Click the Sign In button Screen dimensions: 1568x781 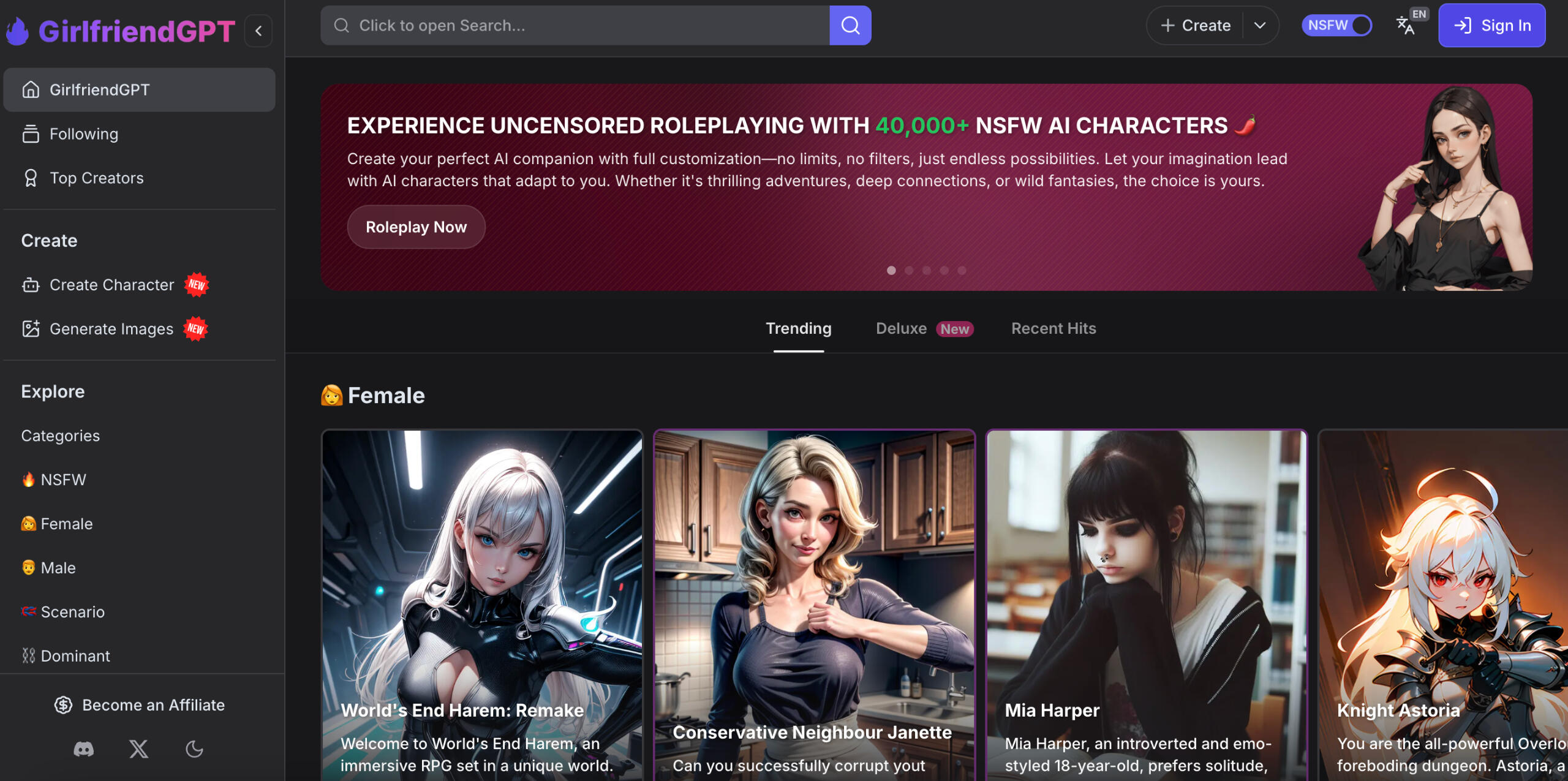coord(1491,25)
